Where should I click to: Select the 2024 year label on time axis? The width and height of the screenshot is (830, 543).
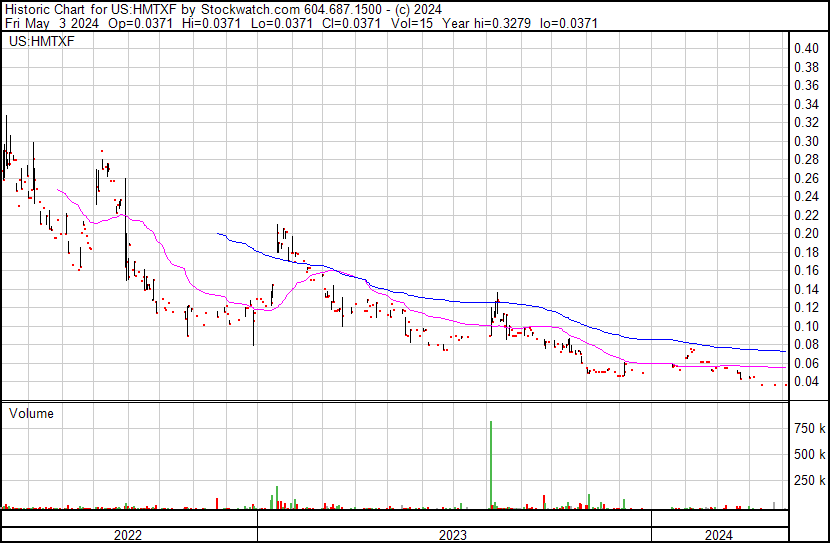coord(718,535)
